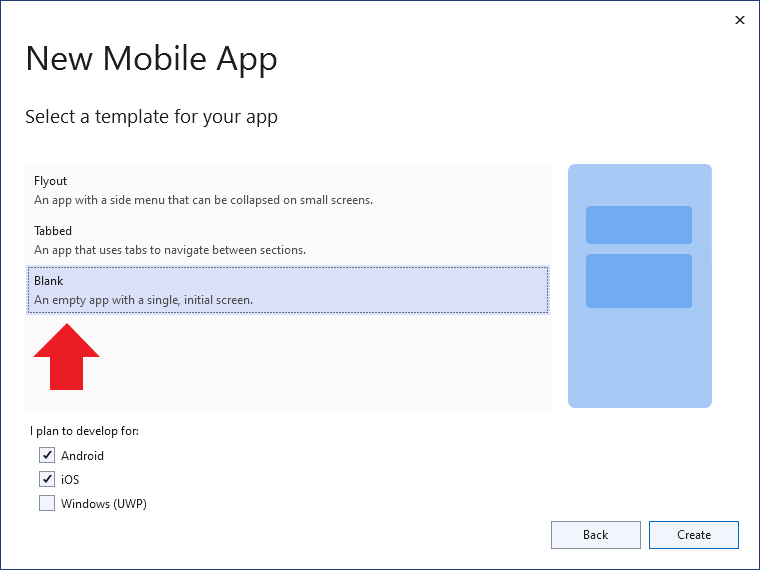This screenshot has height=570, width=760.
Task: Choose the Blank template
Action: [x=287, y=290]
